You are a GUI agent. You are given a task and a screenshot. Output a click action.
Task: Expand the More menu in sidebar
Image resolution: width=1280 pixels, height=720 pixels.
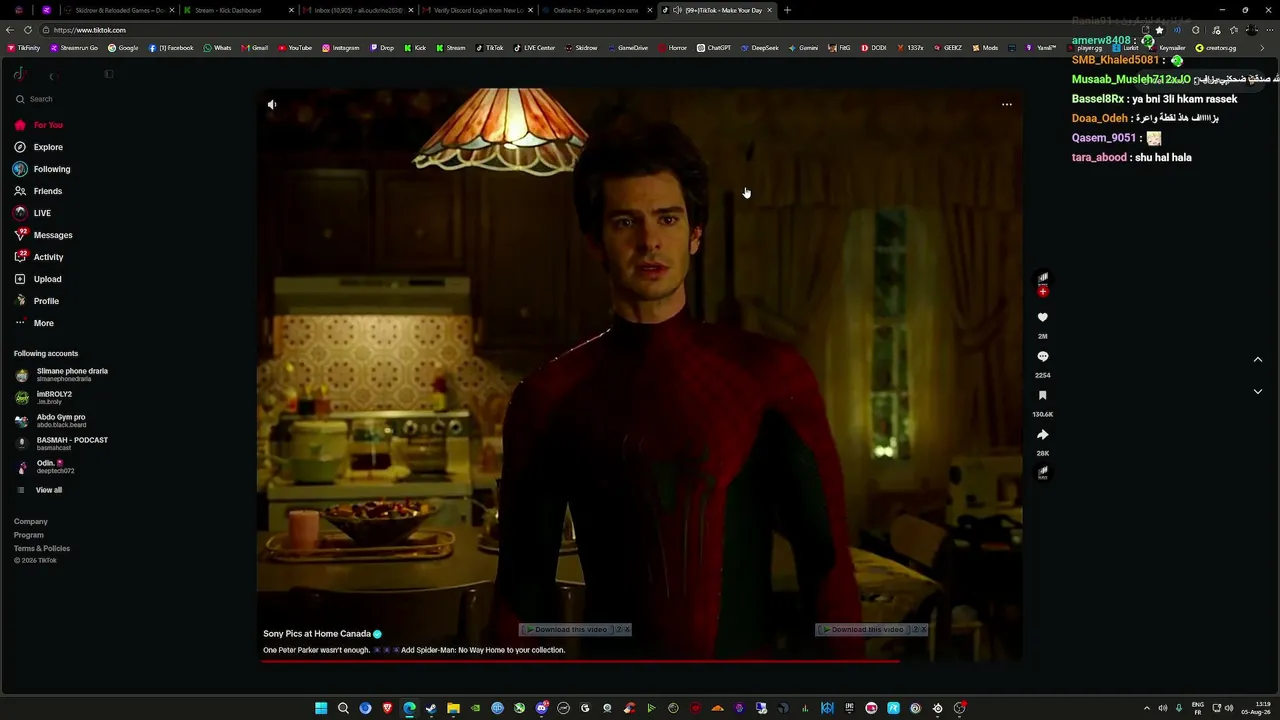click(x=34, y=323)
